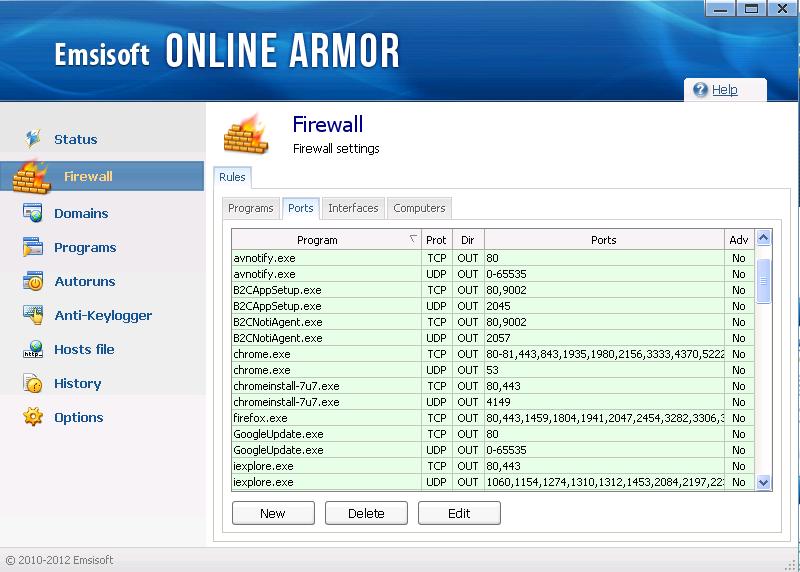
Task: Click the Firewall brick wall sidebar icon
Action: tap(32, 177)
